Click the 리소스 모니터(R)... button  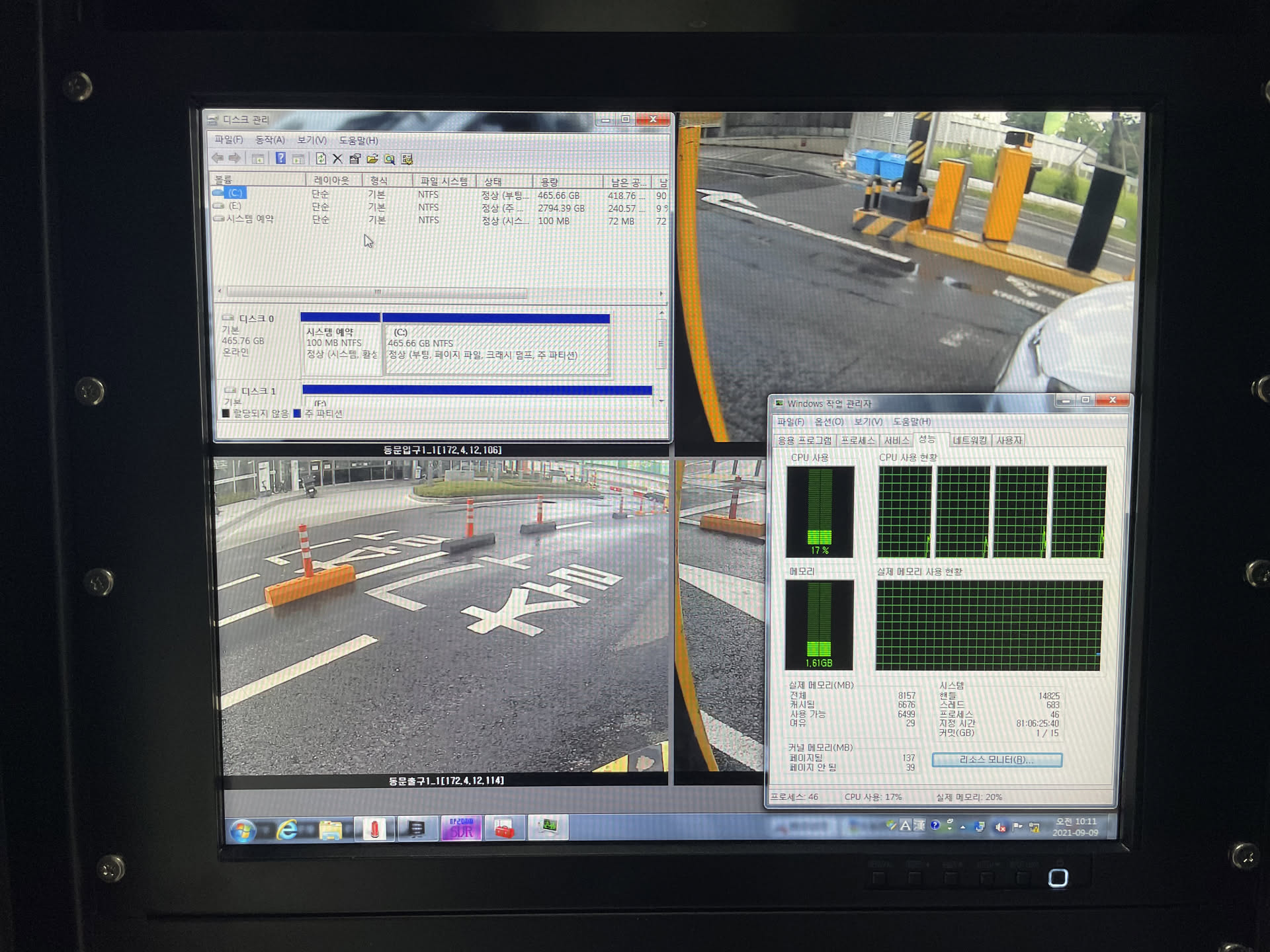click(x=996, y=760)
